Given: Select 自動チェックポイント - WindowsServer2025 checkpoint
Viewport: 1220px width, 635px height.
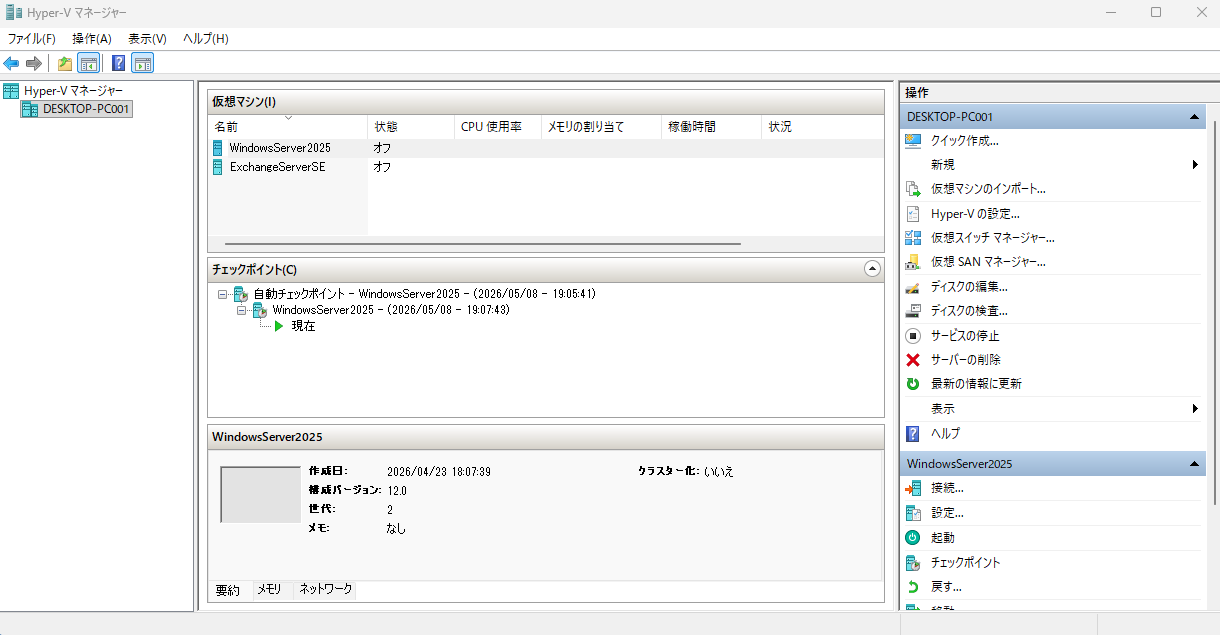Looking at the screenshot, I should [x=424, y=294].
